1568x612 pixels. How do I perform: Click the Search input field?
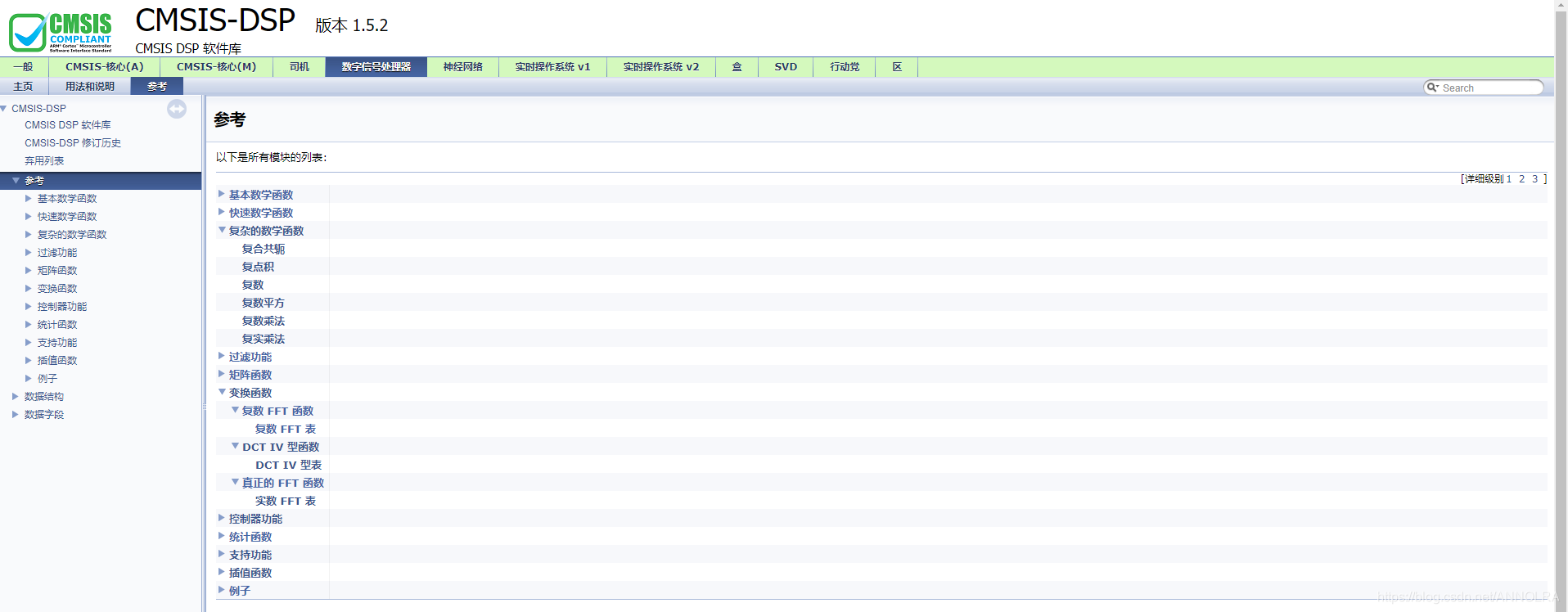(1491, 88)
